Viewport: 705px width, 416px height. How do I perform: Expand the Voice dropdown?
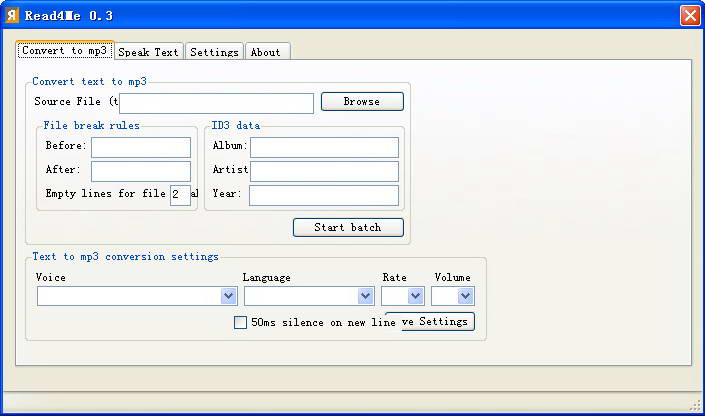click(x=228, y=296)
